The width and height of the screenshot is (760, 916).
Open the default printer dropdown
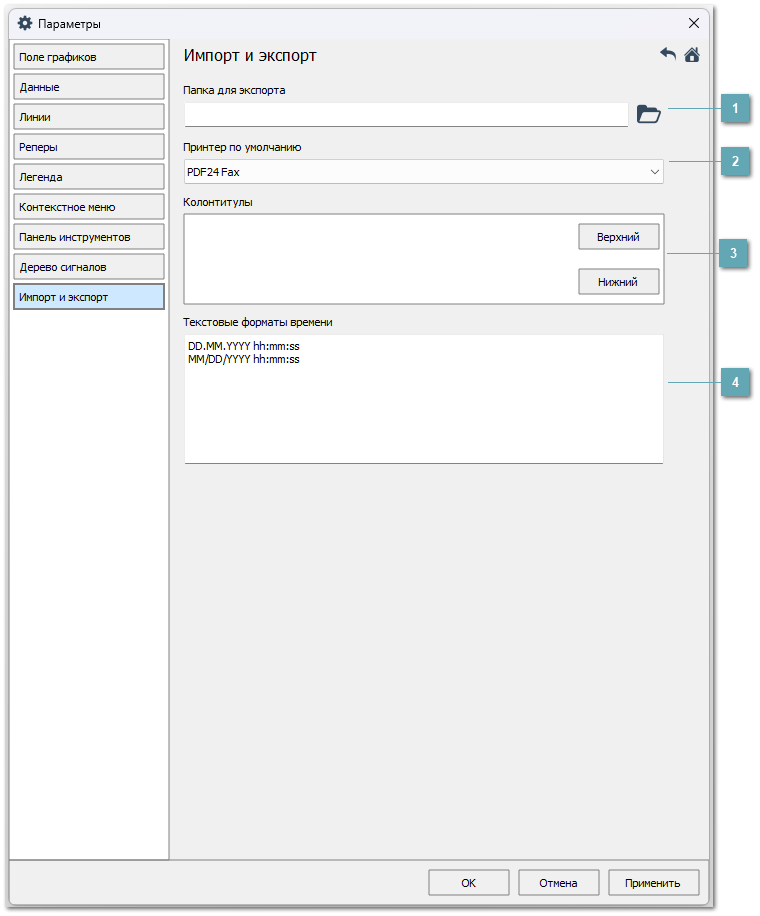(424, 172)
